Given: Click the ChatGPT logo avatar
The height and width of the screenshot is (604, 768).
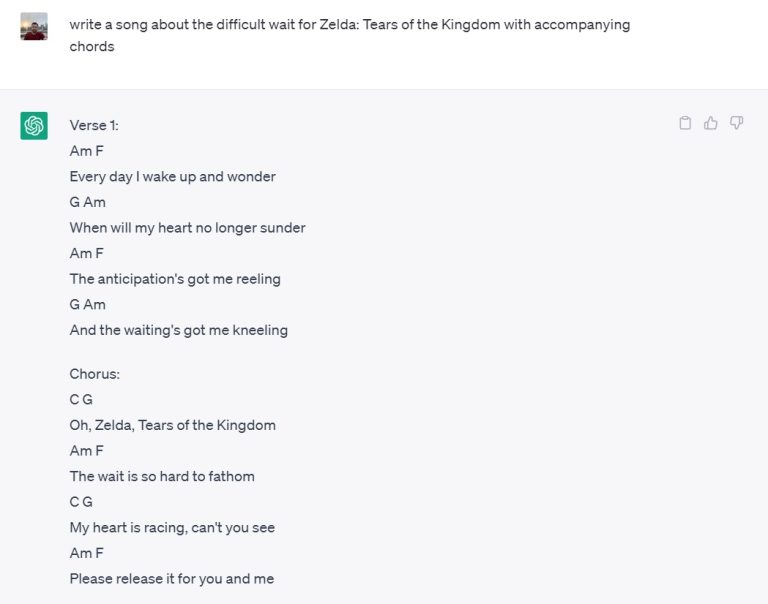Looking at the screenshot, I should [x=34, y=126].
